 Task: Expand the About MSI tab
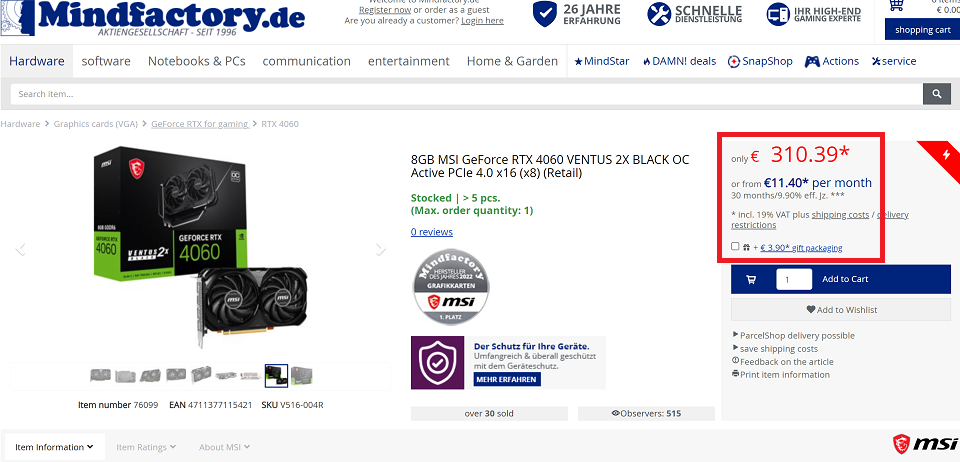coord(225,447)
